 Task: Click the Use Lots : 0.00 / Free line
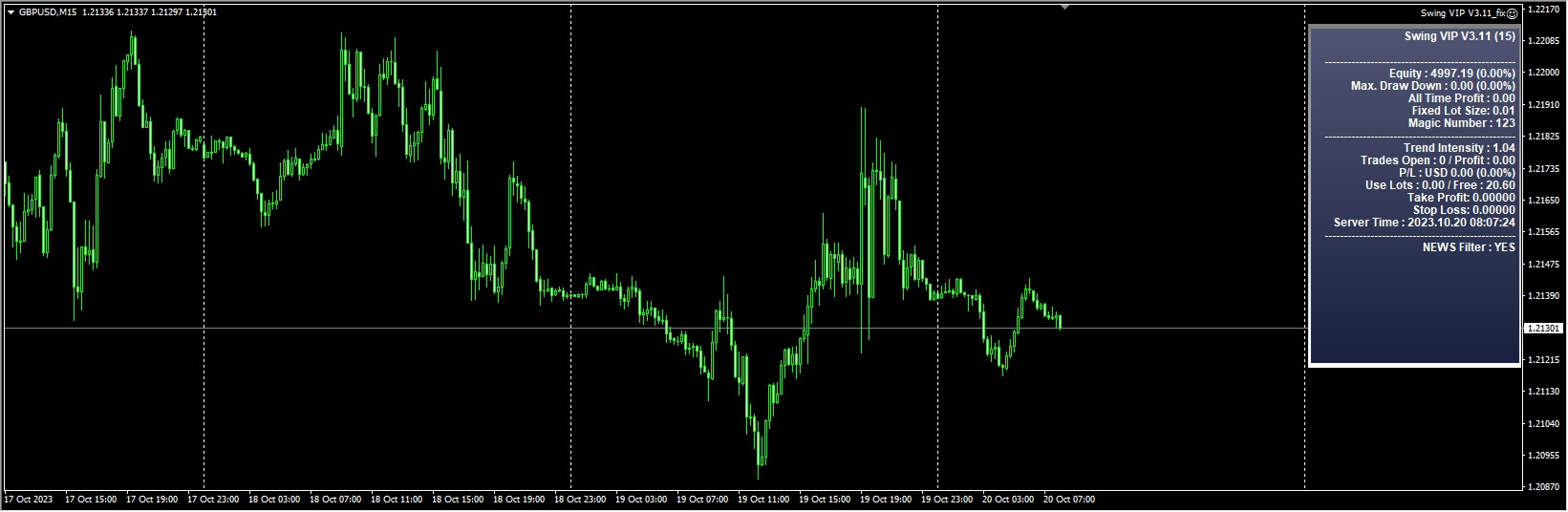coord(1440,185)
